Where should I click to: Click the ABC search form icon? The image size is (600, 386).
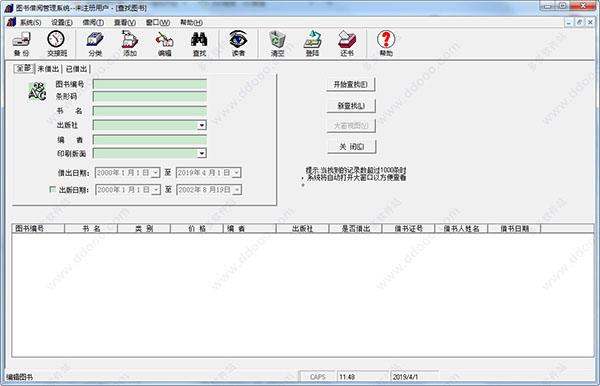tap(37, 91)
